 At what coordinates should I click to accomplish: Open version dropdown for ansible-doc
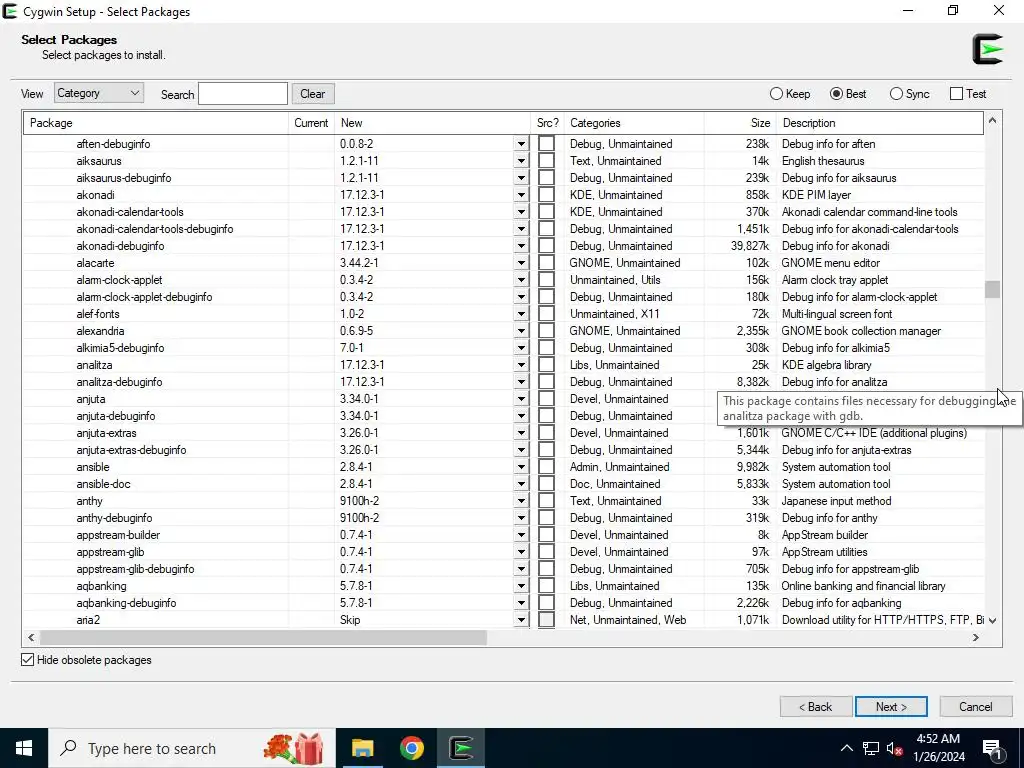pyautogui.click(x=521, y=484)
